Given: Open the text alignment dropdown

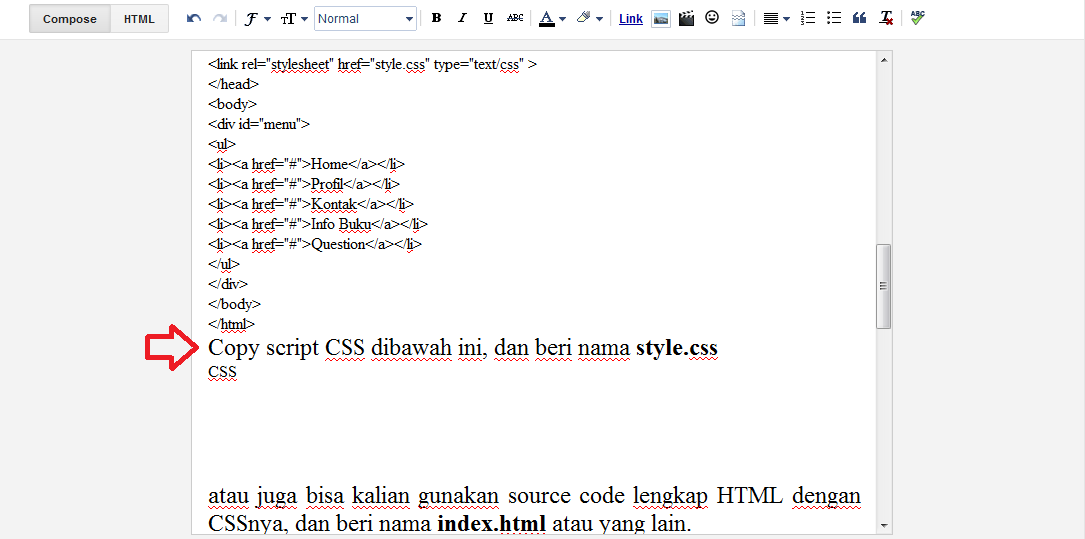Looking at the screenshot, I should pyautogui.click(x=776, y=19).
